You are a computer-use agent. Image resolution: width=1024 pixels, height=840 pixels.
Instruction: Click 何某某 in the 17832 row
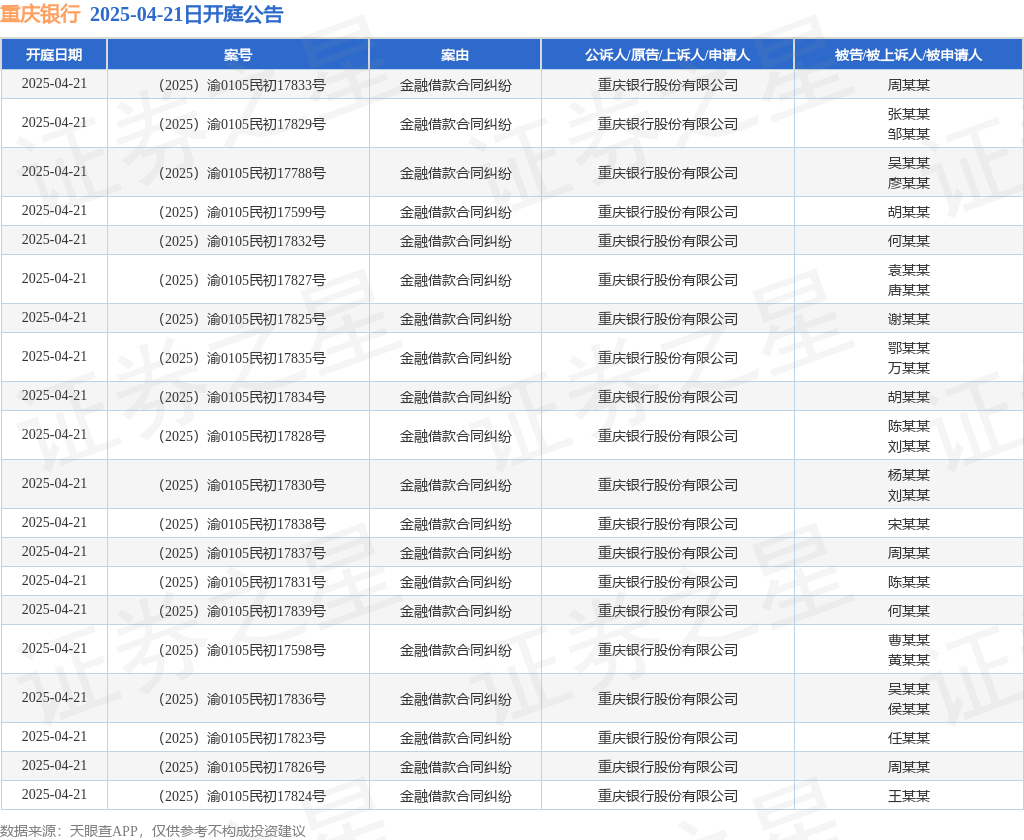pyautogui.click(x=908, y=241)
